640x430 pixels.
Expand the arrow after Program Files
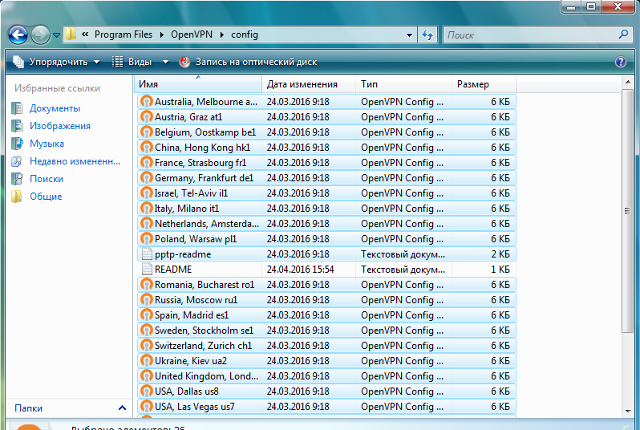click(162, 35)
